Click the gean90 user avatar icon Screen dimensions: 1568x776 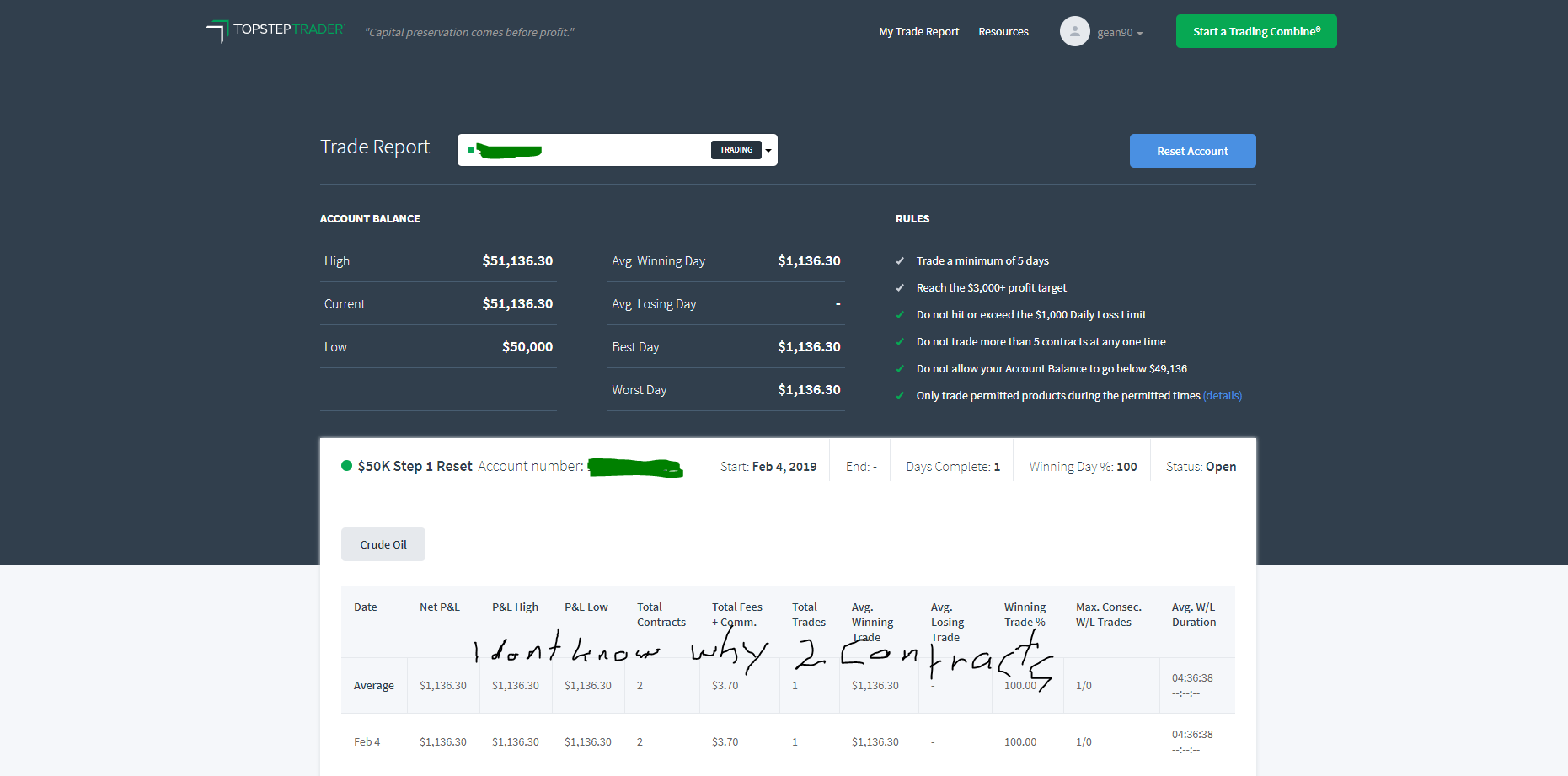[x=1074, y=31]
